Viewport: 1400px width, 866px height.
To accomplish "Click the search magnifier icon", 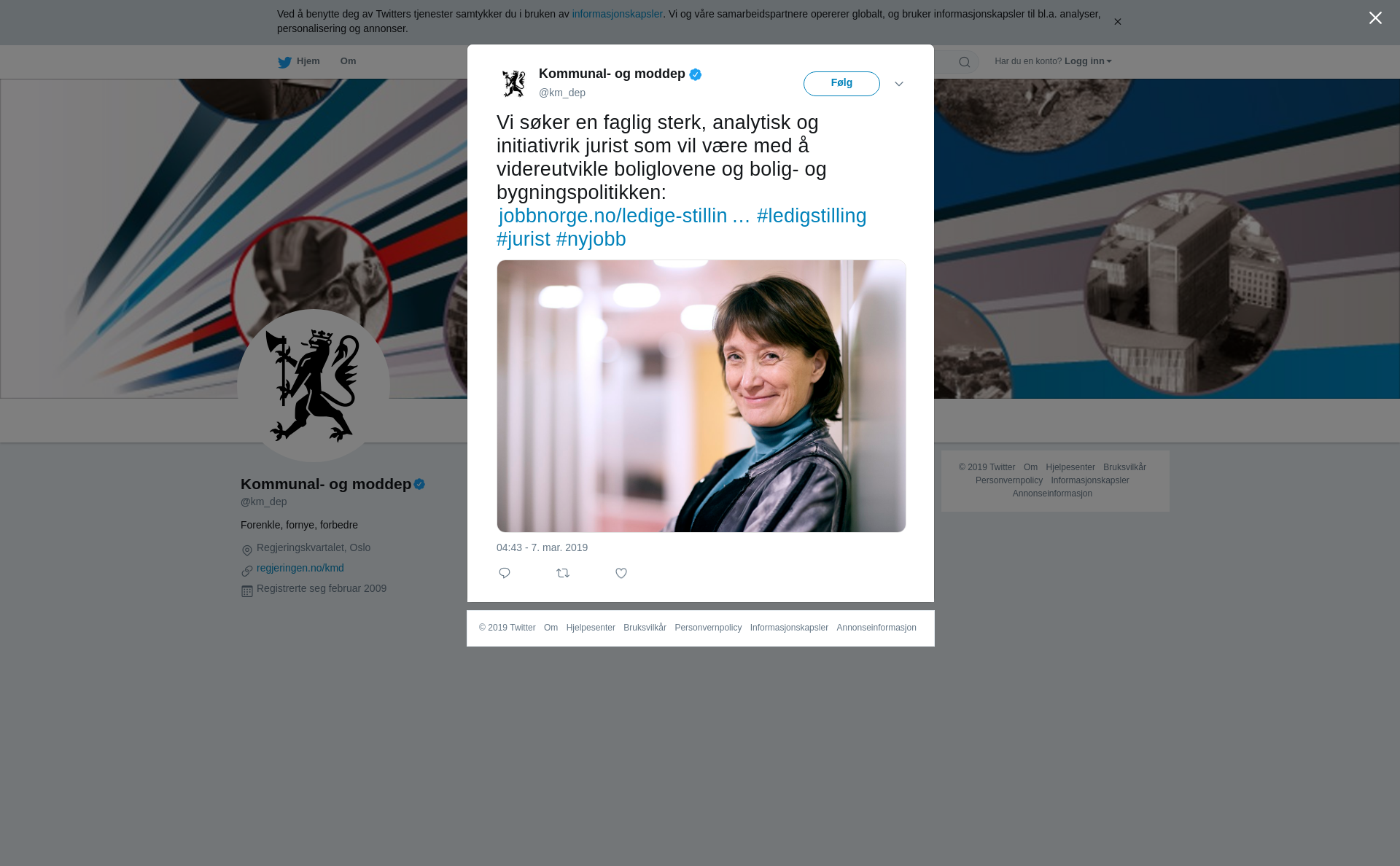I will pos(965,62).
